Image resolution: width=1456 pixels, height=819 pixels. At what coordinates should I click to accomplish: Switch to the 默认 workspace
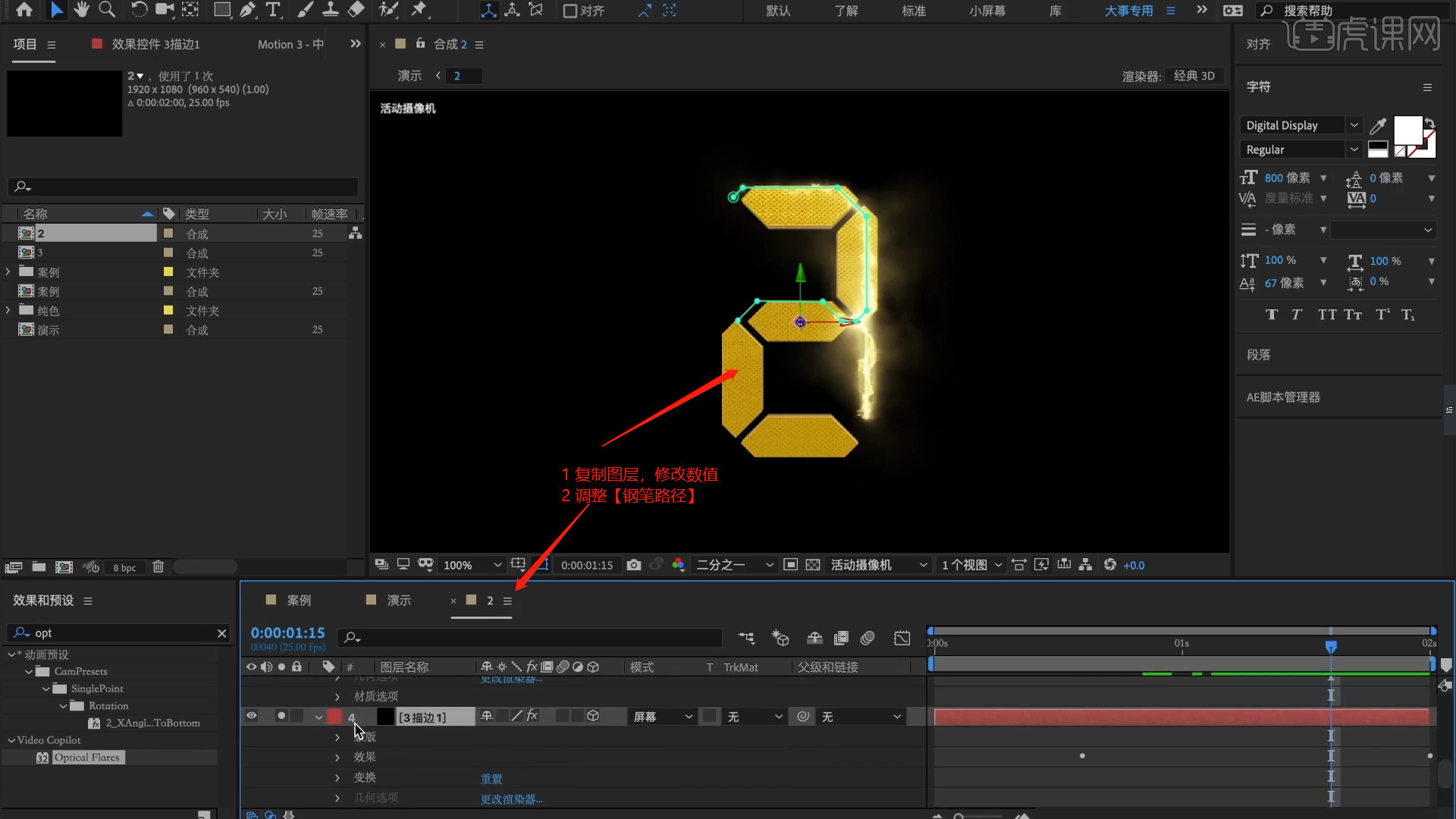pyautogui.click(x=779, y=11)
